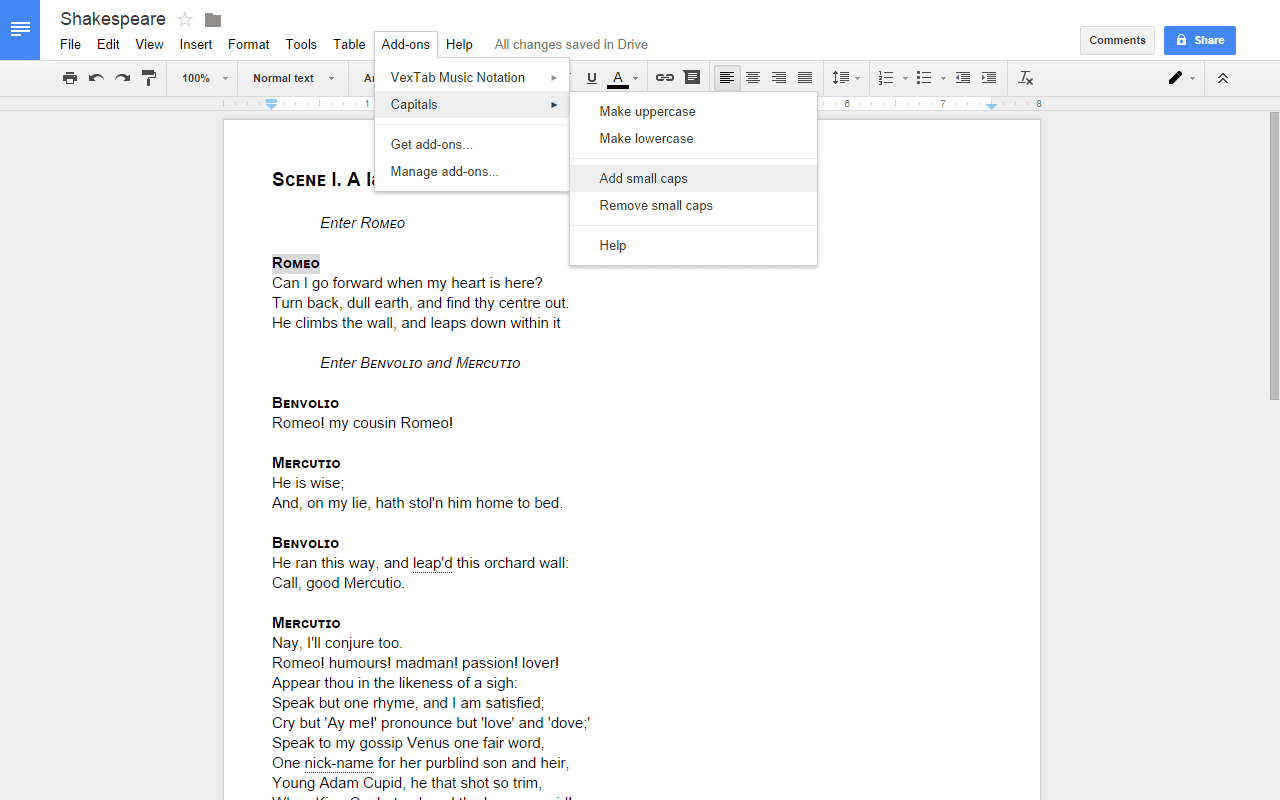Click the numbered list icon
Screen dimensions: 1280x800
click(886, 78)
